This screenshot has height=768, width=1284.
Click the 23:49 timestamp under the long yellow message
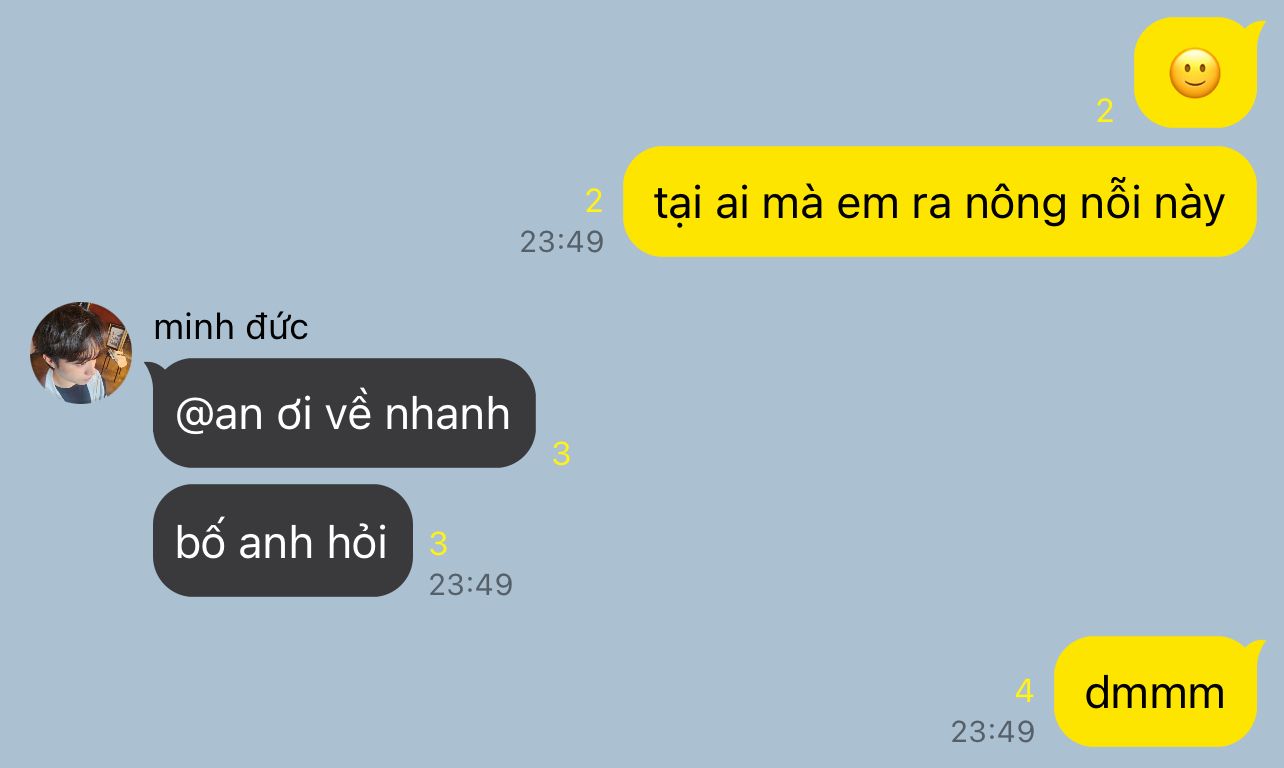click(x=562, y=242)
